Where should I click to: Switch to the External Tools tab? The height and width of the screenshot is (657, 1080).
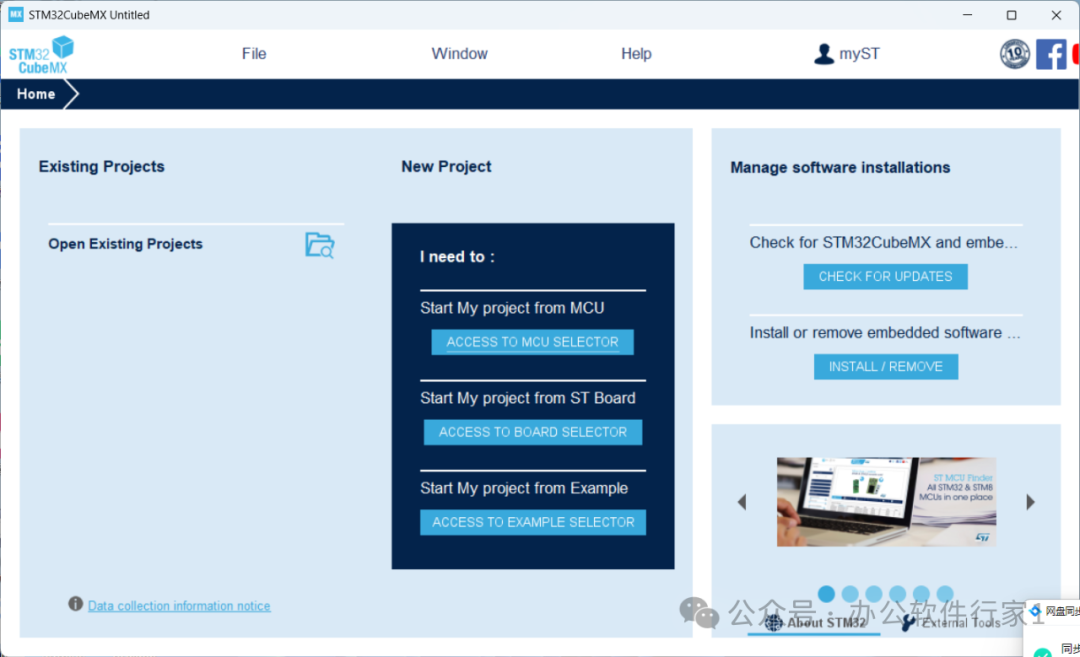tap(951, 623)
